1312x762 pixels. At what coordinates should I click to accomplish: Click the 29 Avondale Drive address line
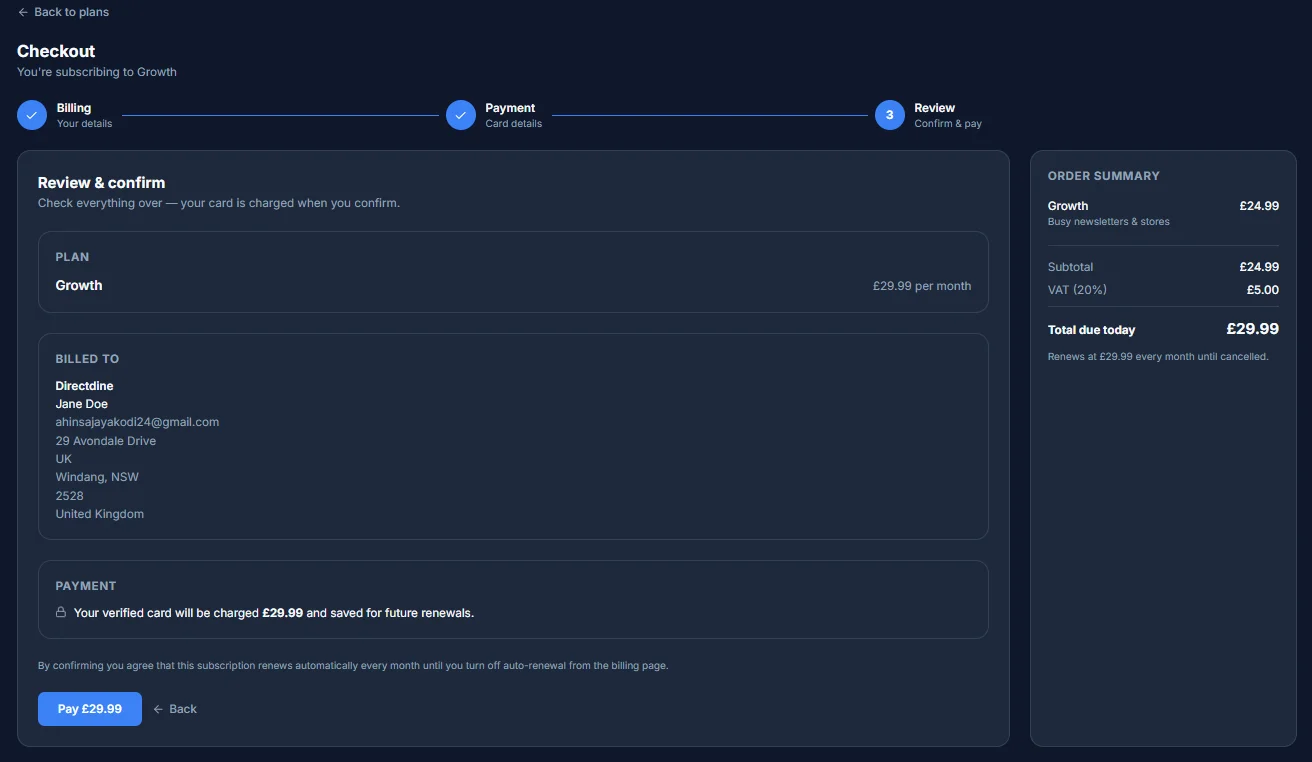[106, 441]
